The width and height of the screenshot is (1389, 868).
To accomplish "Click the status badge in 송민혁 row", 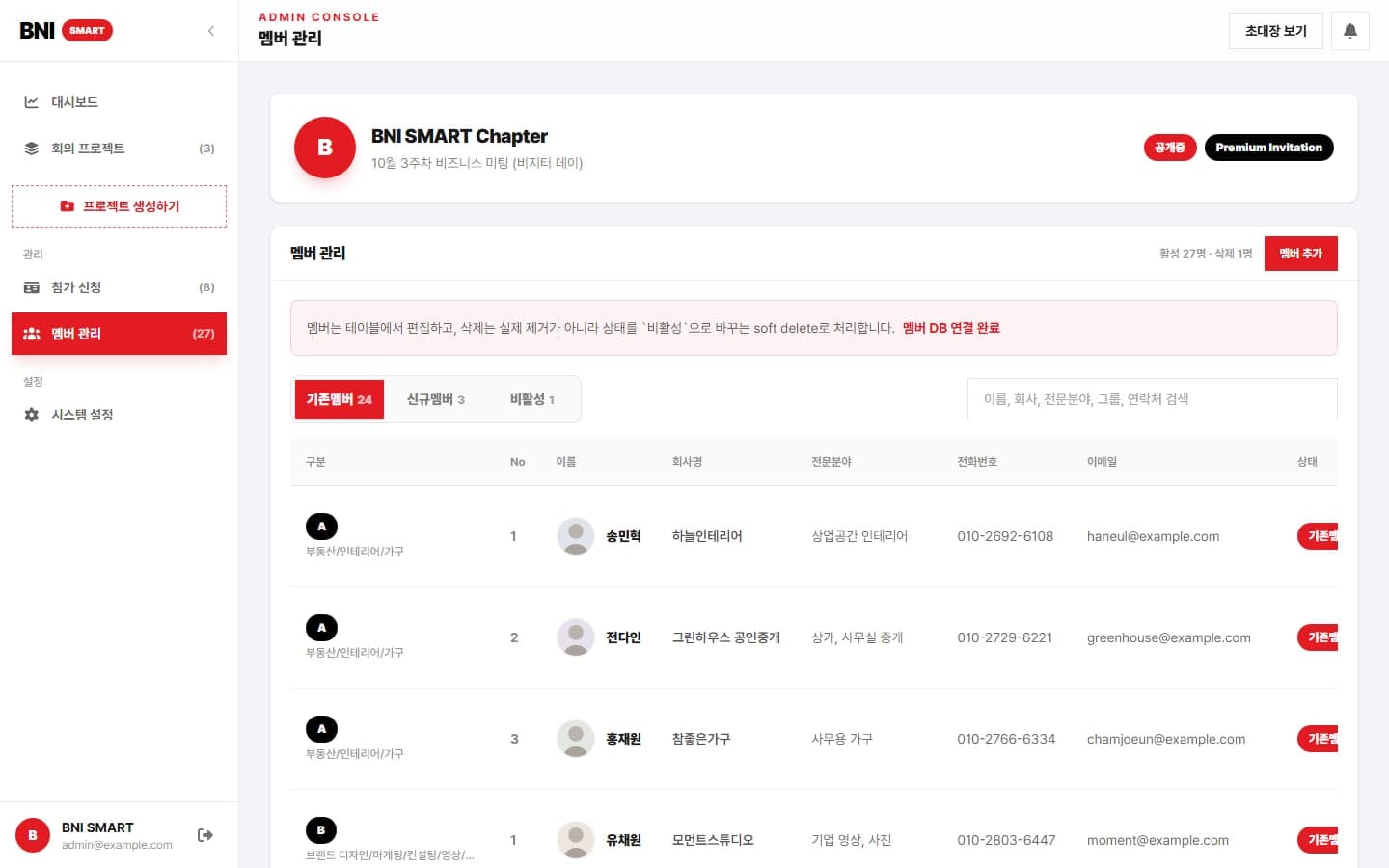I will (1318, 536).
